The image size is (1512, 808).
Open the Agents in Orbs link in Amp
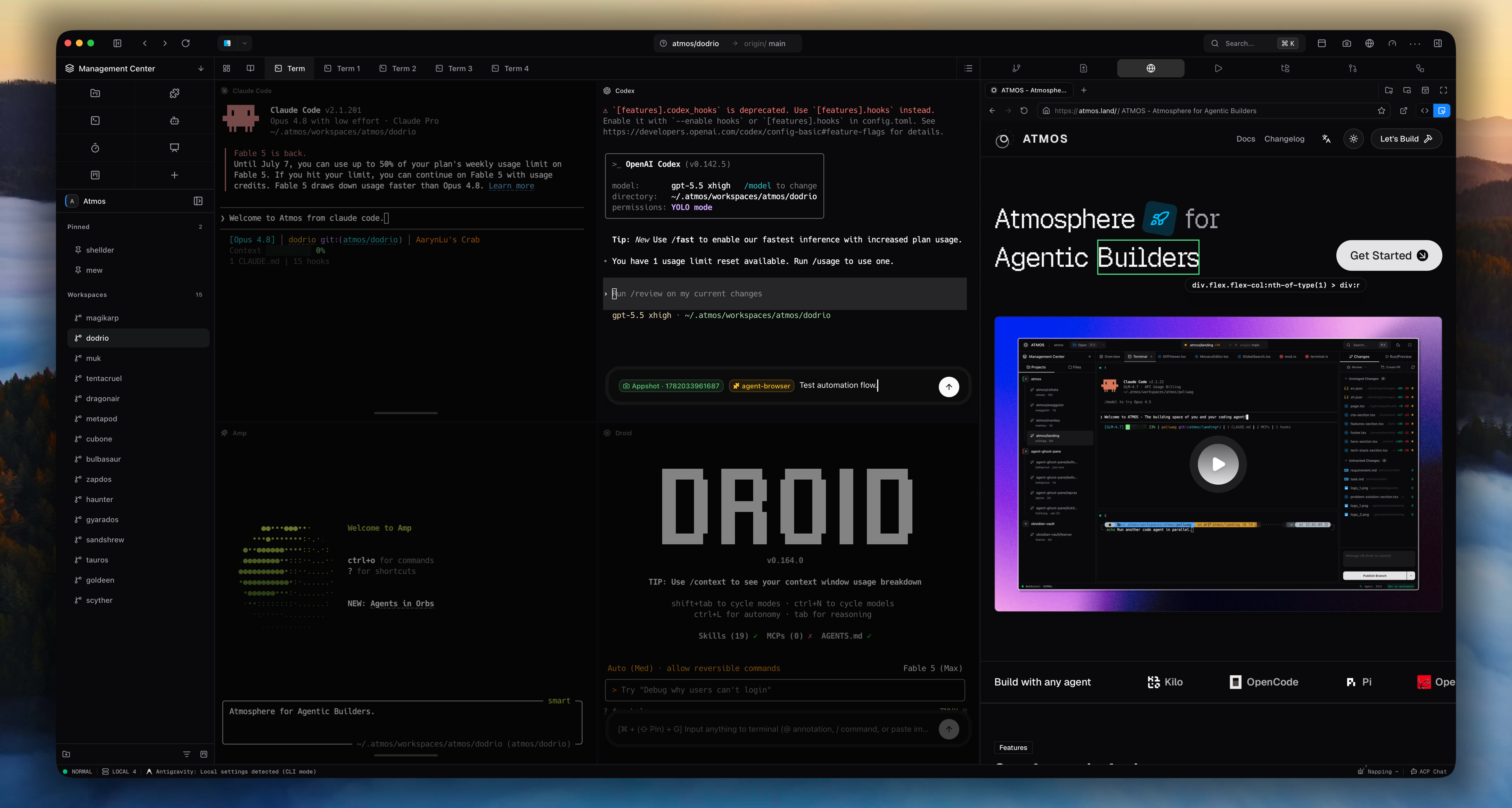click(402, 604)
